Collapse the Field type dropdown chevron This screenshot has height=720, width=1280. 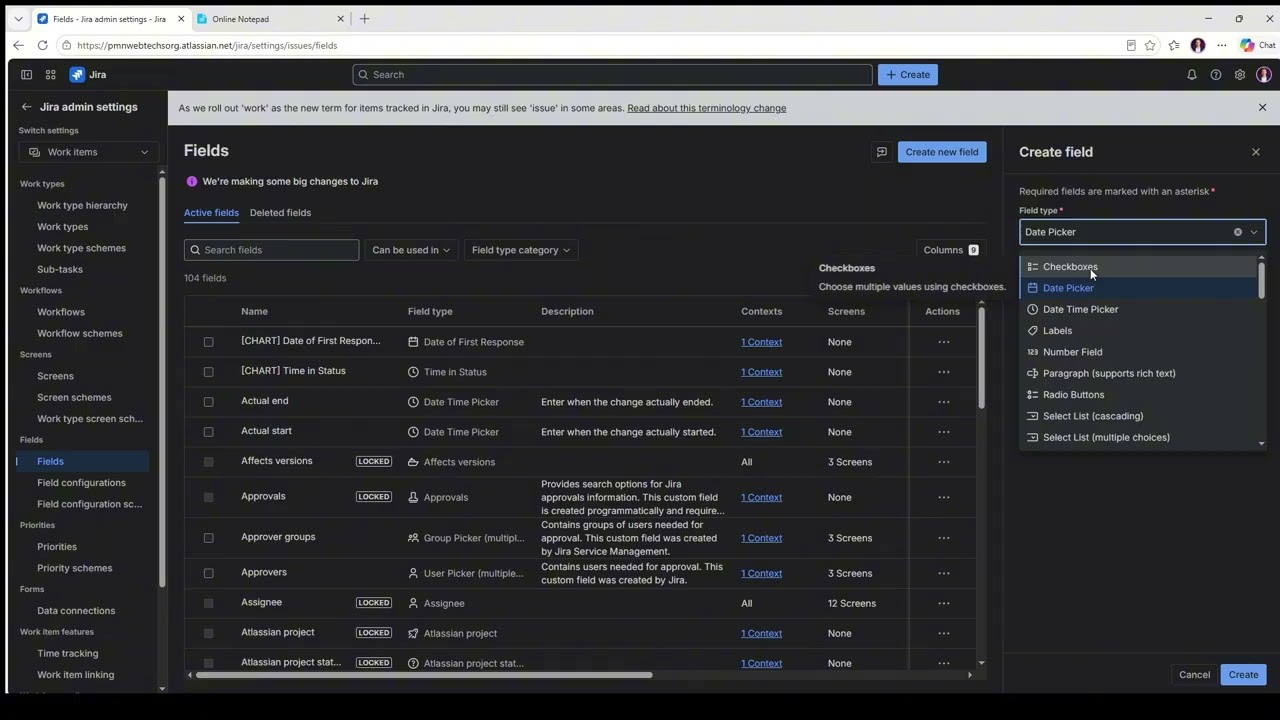(1254, 232)
